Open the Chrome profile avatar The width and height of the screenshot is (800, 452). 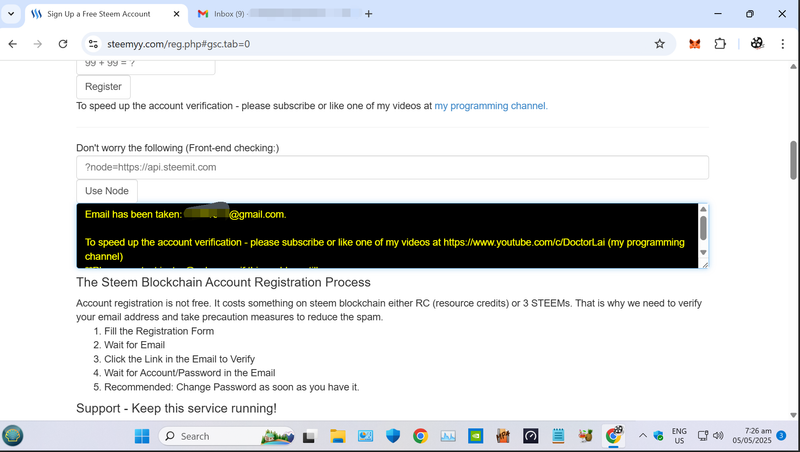(x=757, y=44)
